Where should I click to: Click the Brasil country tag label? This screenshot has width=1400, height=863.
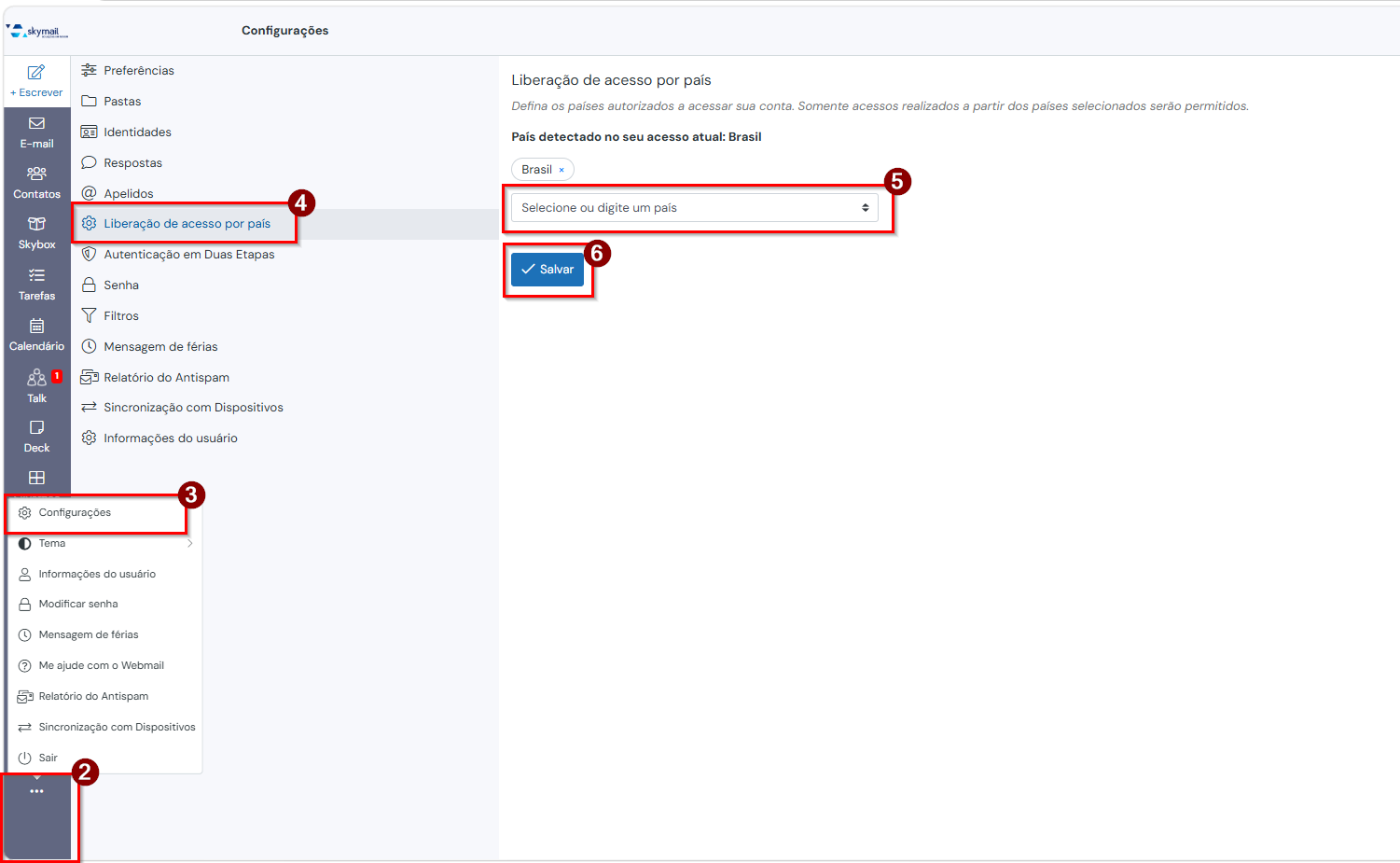coord(536,170)
